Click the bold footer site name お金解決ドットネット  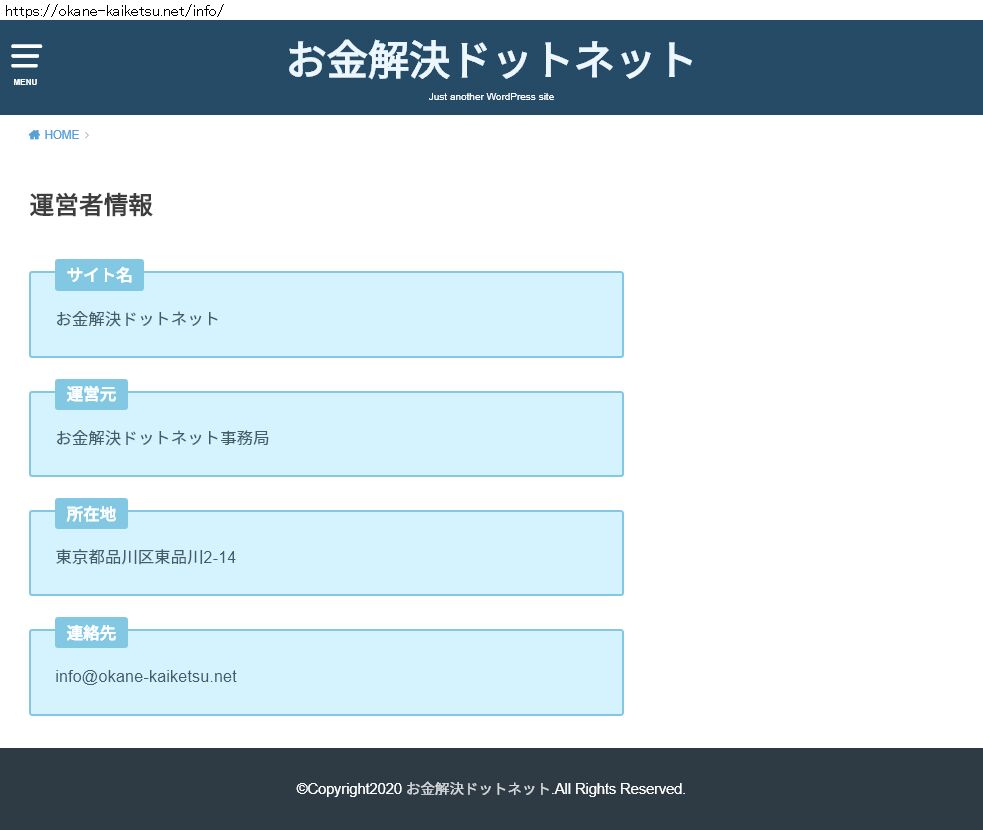478,789
